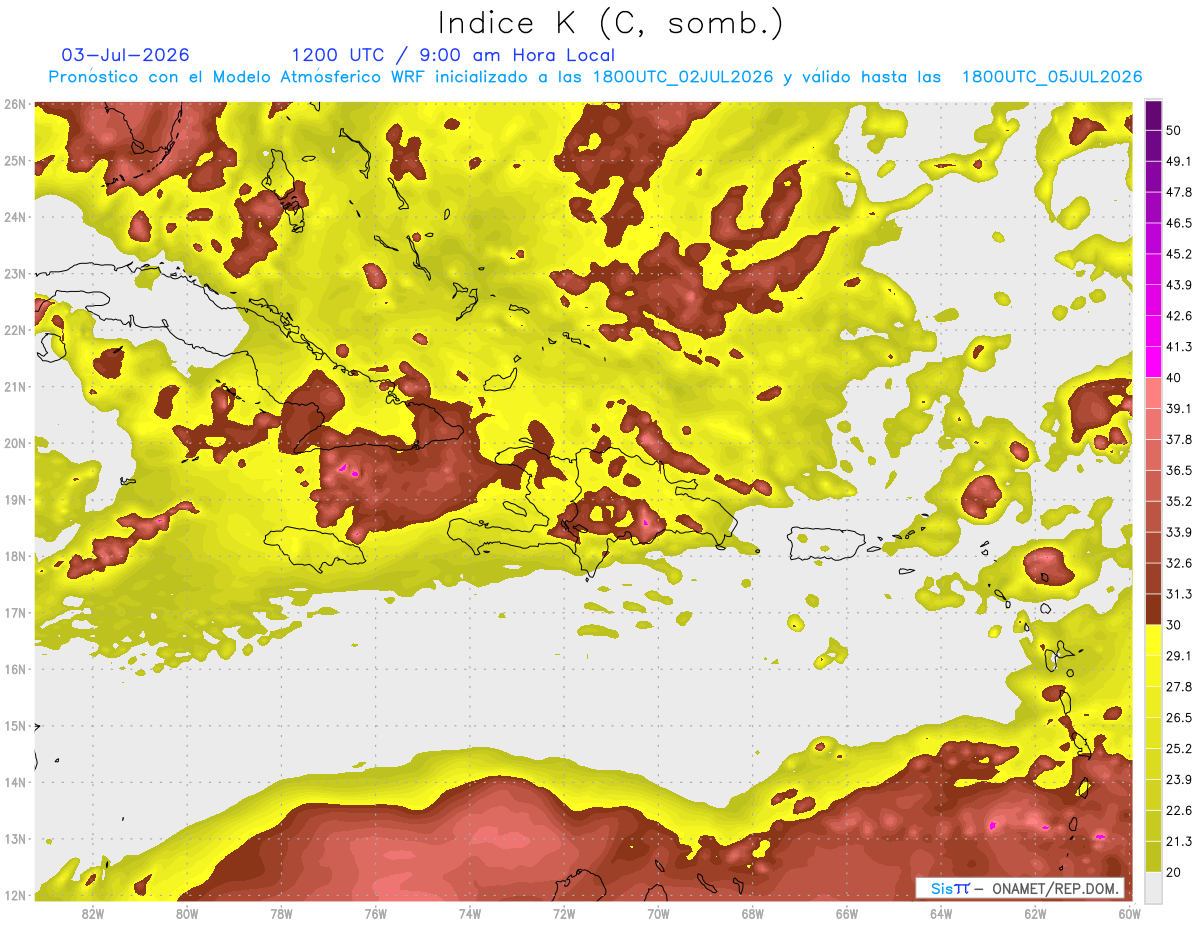
Task: Click the colorbar value 23.9
Action: pos(1178,779)
